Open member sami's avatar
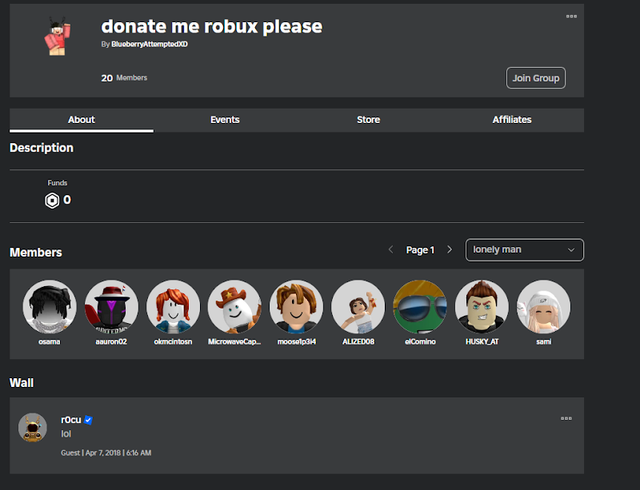The height and width of the screenshot is (490, 640). pyautogui.click(x=543, y=307)
